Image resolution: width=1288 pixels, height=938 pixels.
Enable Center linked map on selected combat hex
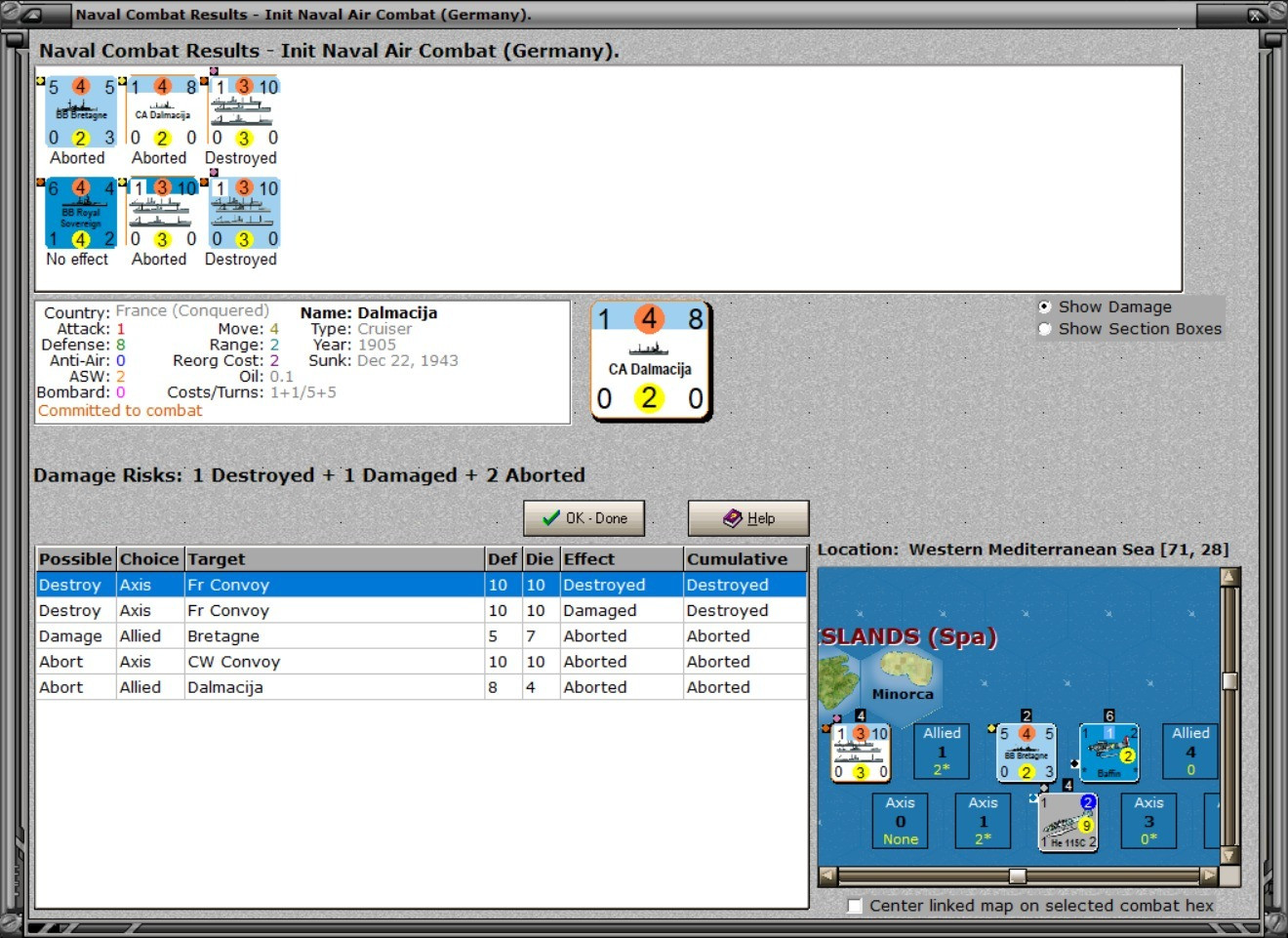[855, 906]
